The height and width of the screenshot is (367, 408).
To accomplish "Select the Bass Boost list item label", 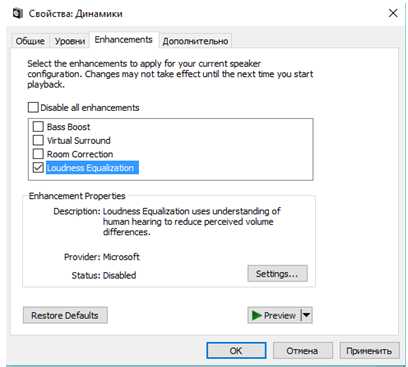I will [x=68, y=127].
